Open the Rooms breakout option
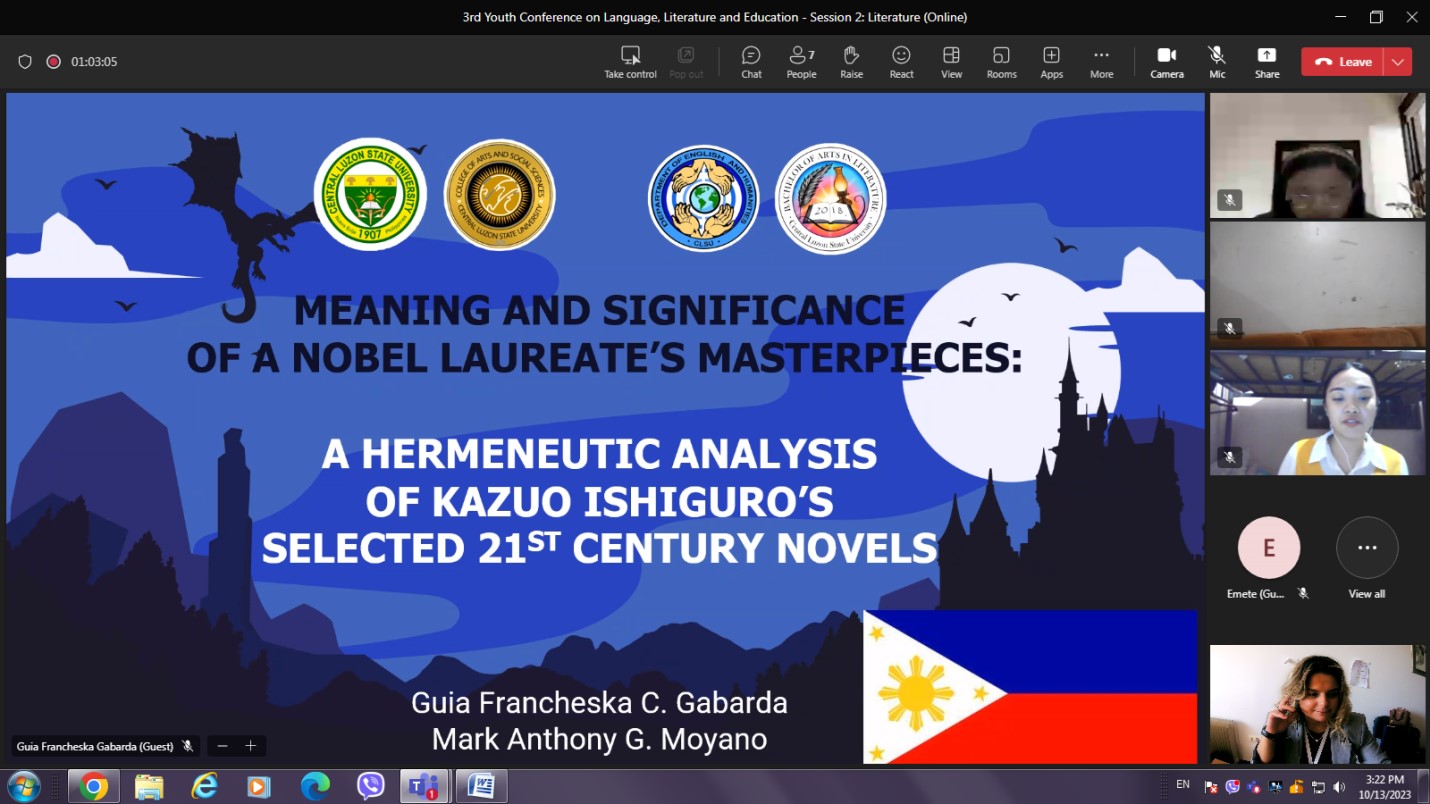Image resolution: width=1430 pixels, height=804 pixels. click(x=1001, y=62)
